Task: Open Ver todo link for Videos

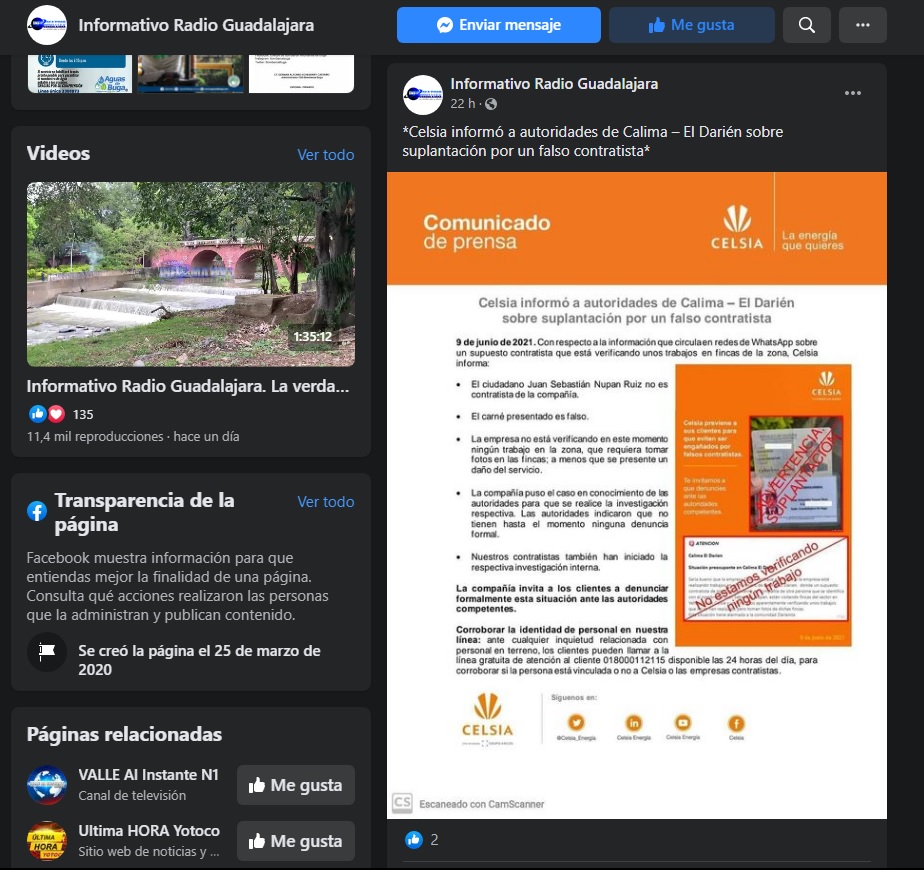Action: (325, 155)
